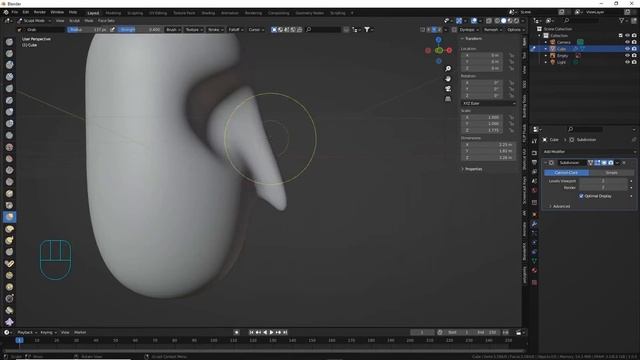Open the Add Modifier dropdown
This screenshot has height=360, width=640.
(589, 151)
